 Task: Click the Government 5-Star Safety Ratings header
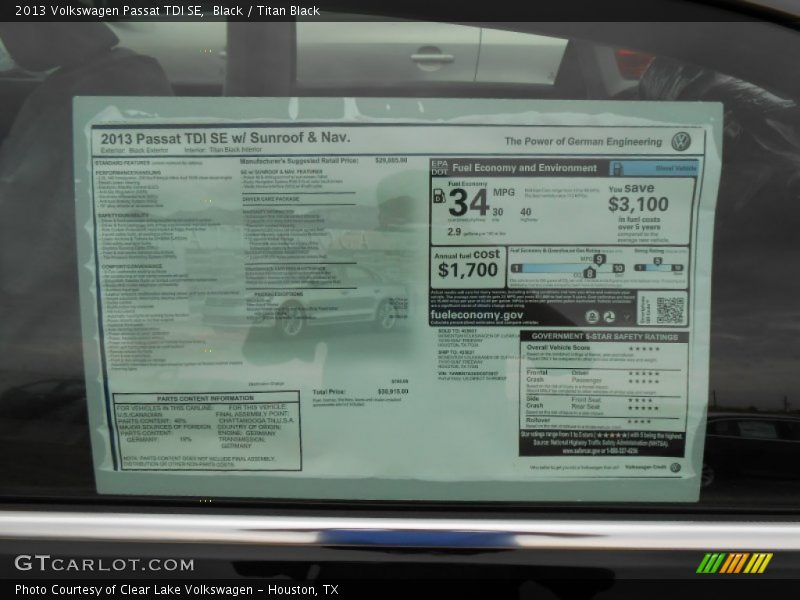click(x=604, y=336)
